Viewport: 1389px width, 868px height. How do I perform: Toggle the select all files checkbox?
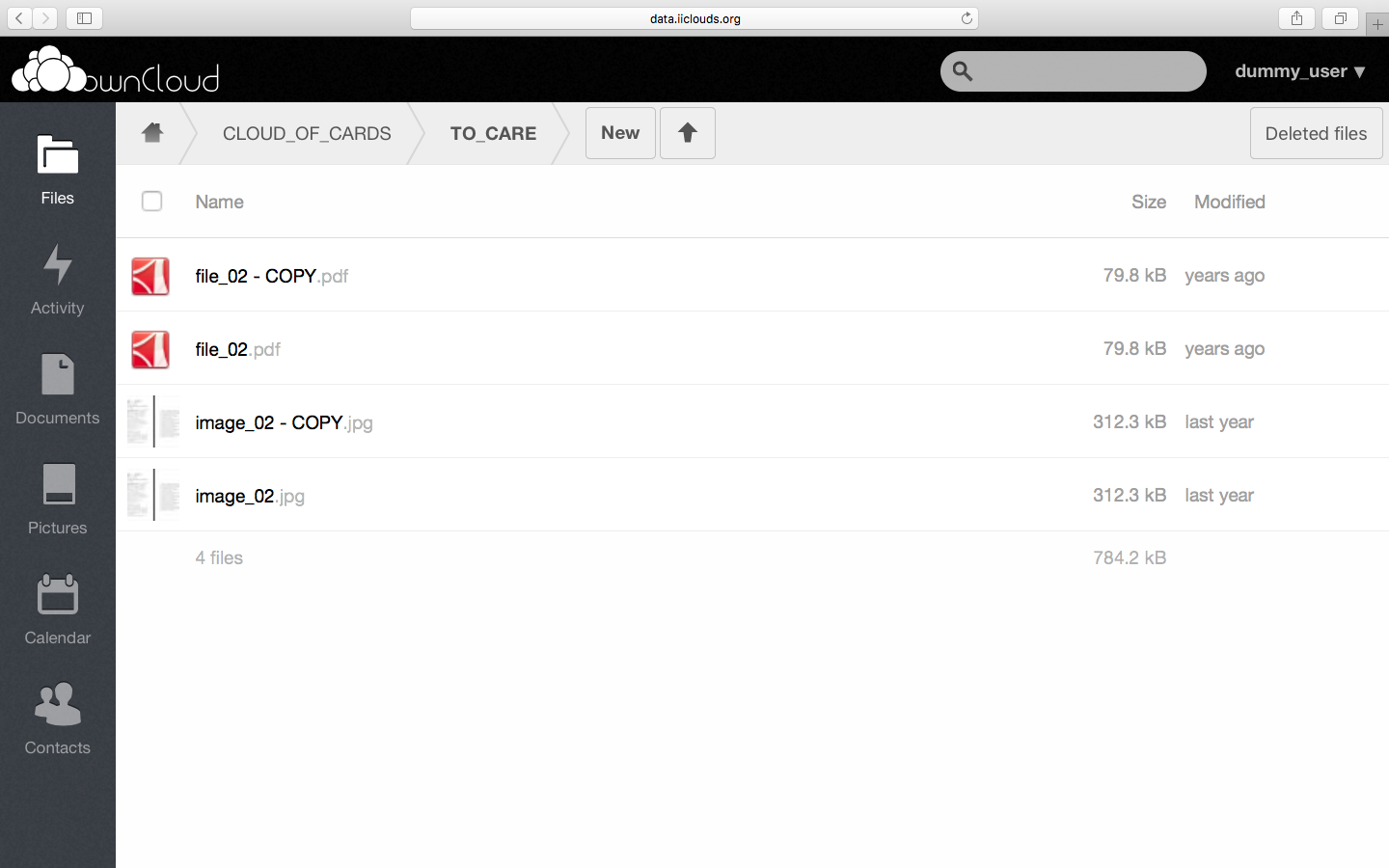pyautogui.click(x=151, y=201)
